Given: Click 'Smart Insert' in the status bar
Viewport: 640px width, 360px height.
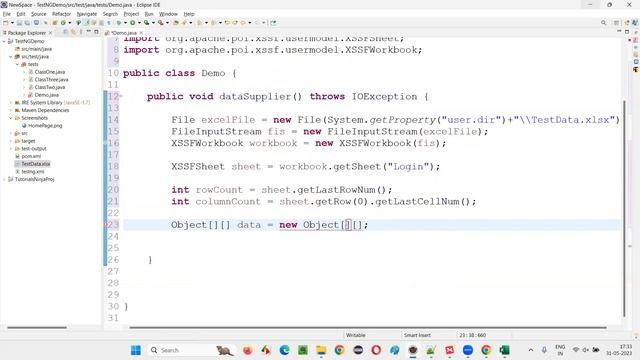Looking at the screenshot, I should 417,335.
